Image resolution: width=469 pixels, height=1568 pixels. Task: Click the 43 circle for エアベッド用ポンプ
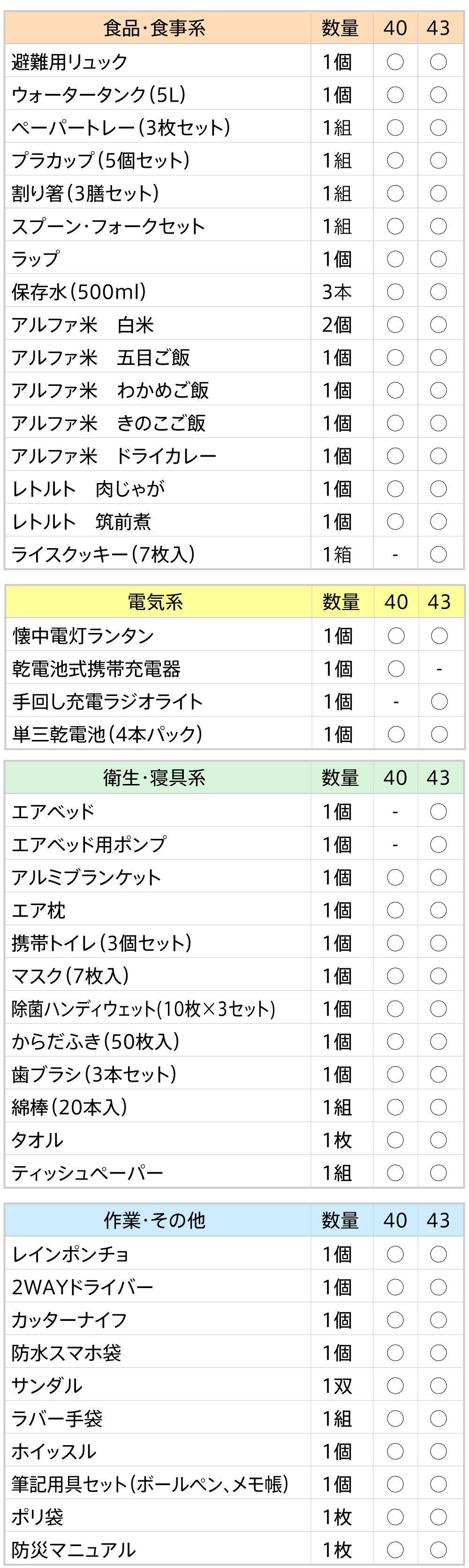pos(439,844)
